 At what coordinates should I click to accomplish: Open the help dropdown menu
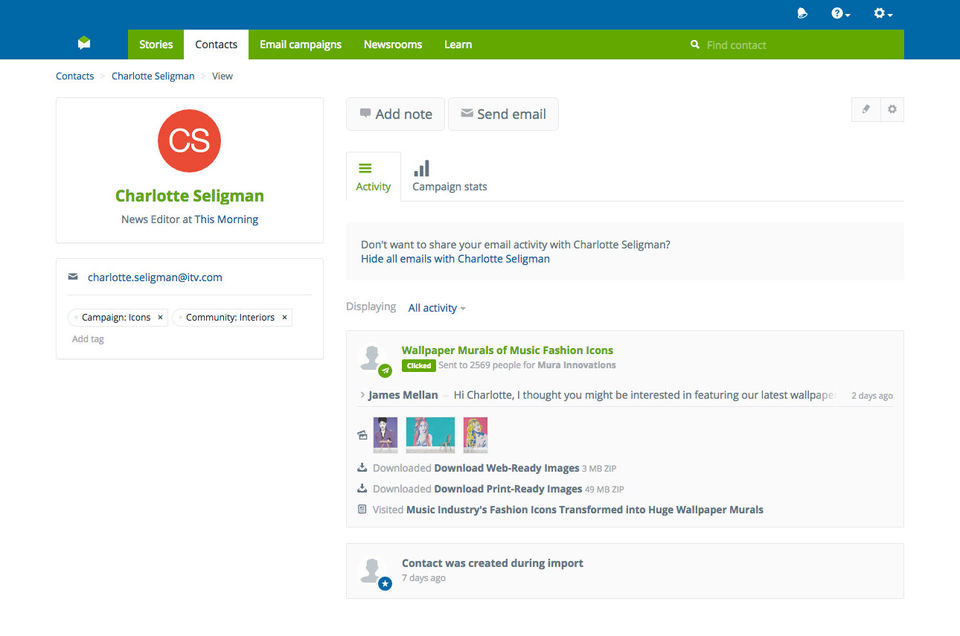(x=840, y=14)
